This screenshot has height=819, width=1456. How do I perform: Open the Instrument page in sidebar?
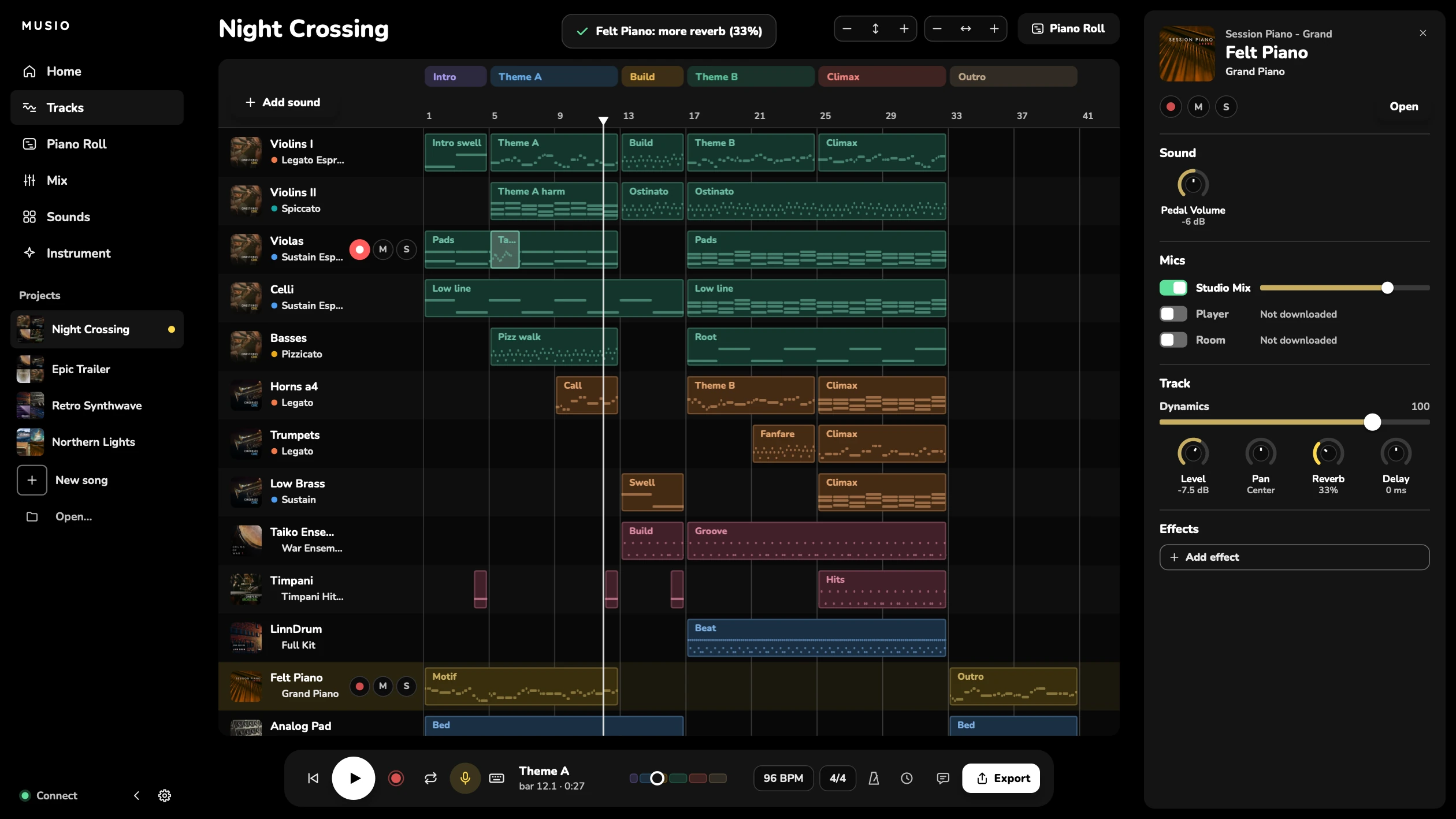click(97, 253)
